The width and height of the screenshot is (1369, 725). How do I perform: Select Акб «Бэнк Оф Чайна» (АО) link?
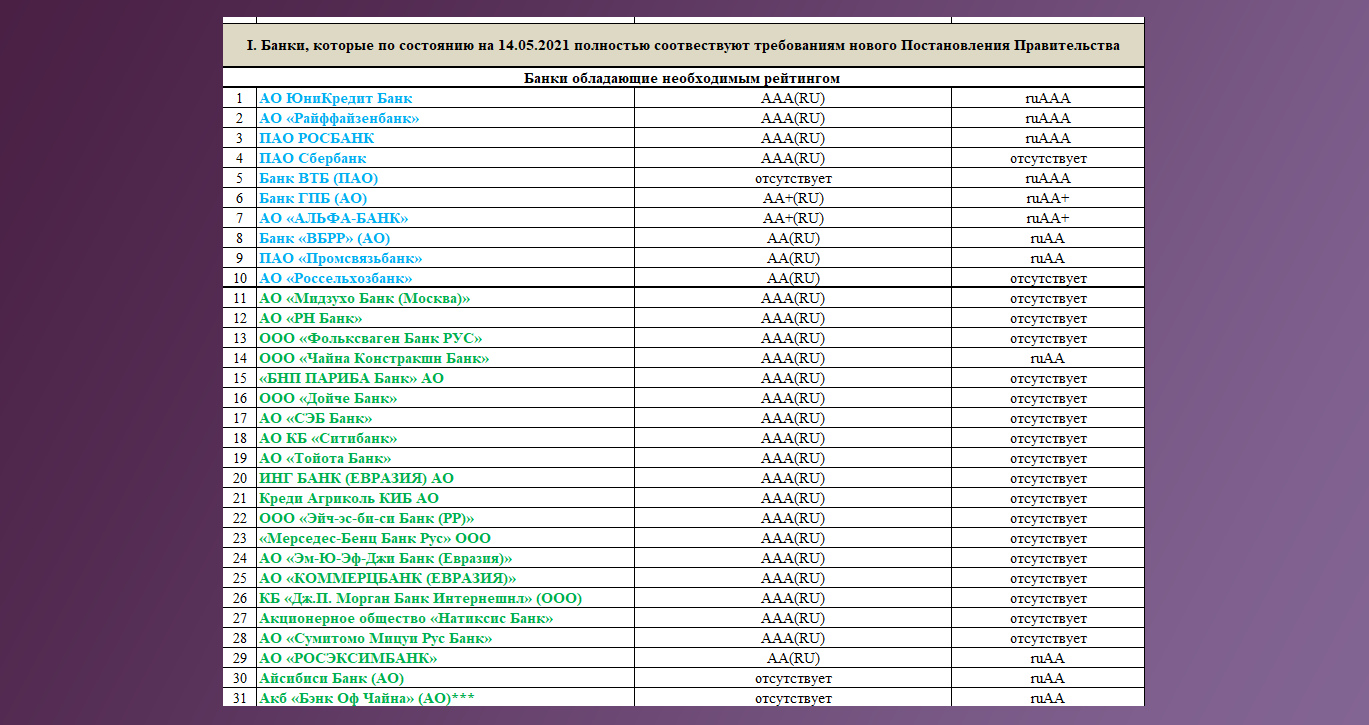pyautogui.click(x=366, y=698)
